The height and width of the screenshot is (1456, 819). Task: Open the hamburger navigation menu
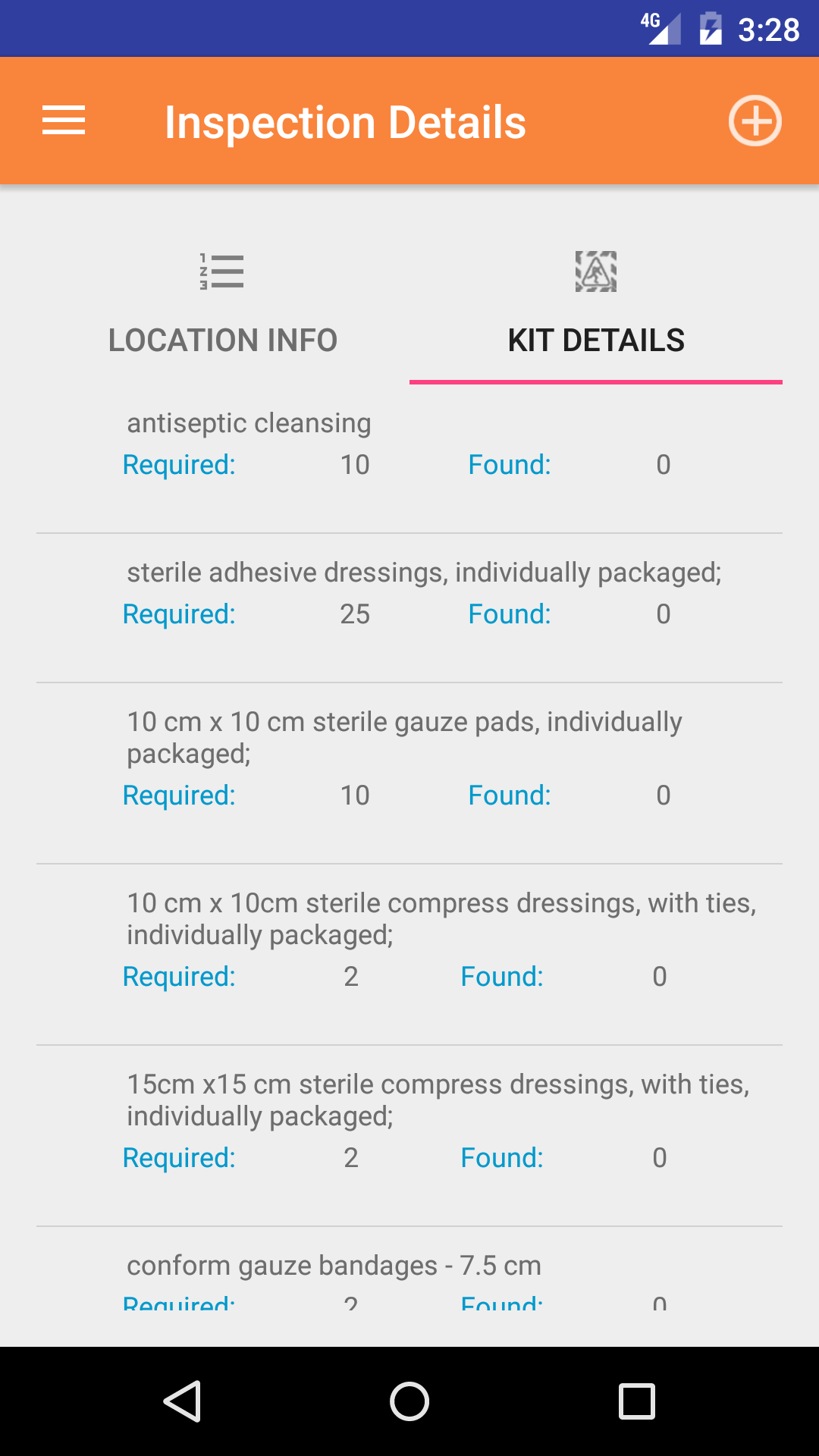pos(64,121)
